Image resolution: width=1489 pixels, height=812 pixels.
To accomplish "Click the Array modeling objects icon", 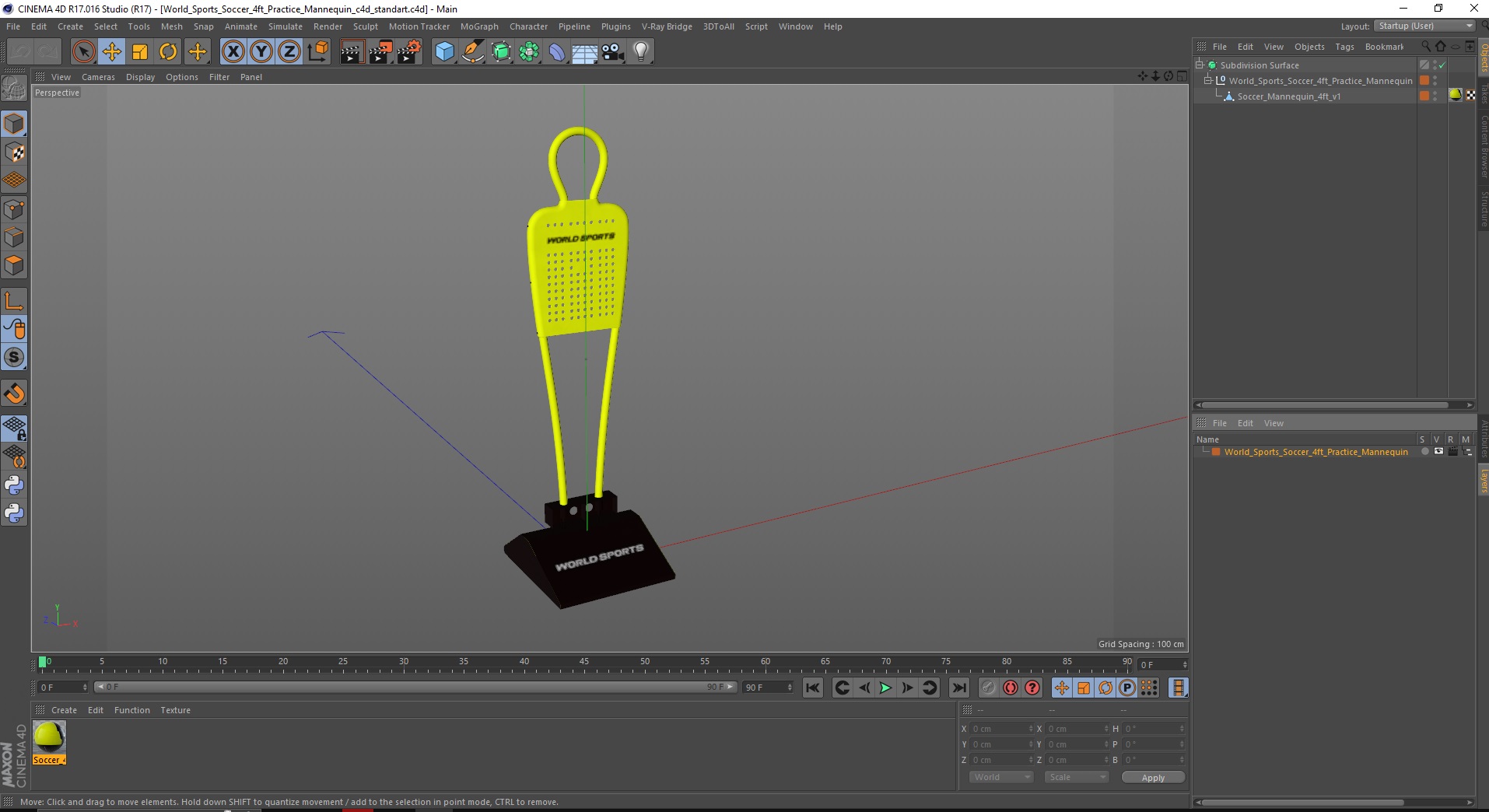I will coord(529,52).
